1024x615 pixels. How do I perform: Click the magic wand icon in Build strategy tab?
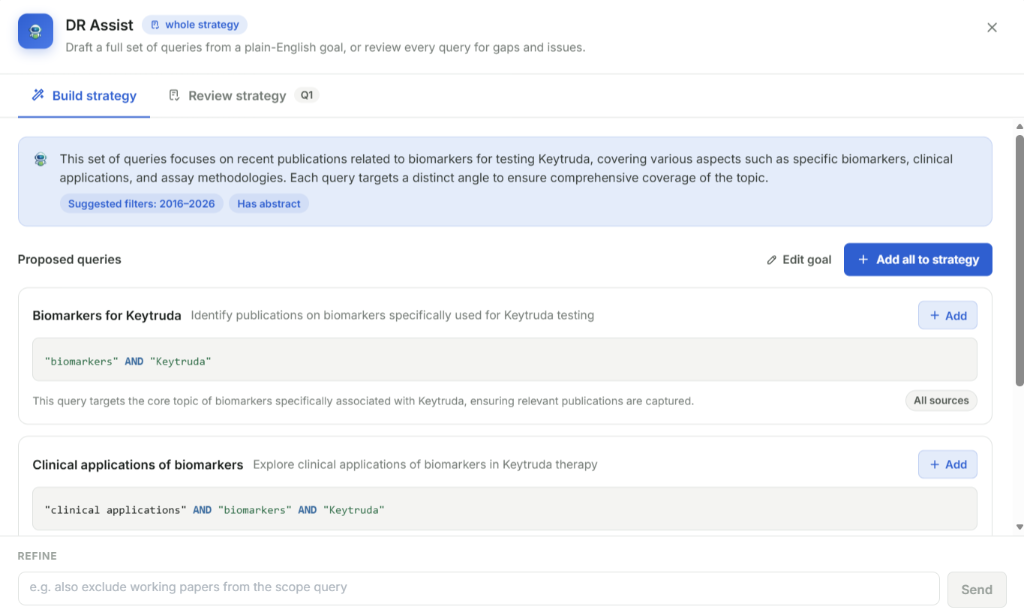point(38,95)
